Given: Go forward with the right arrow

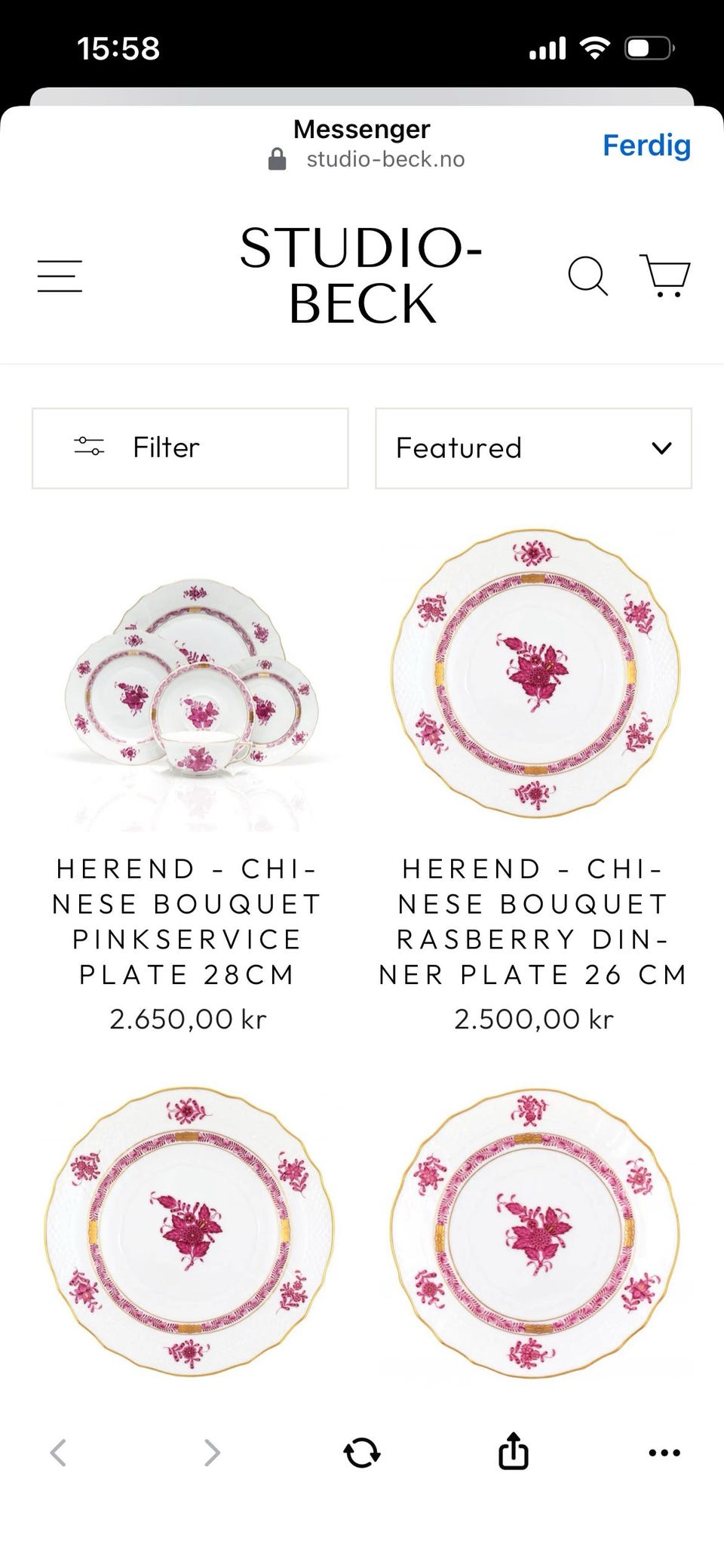Looking at the screenshot, I should 213,1452.
